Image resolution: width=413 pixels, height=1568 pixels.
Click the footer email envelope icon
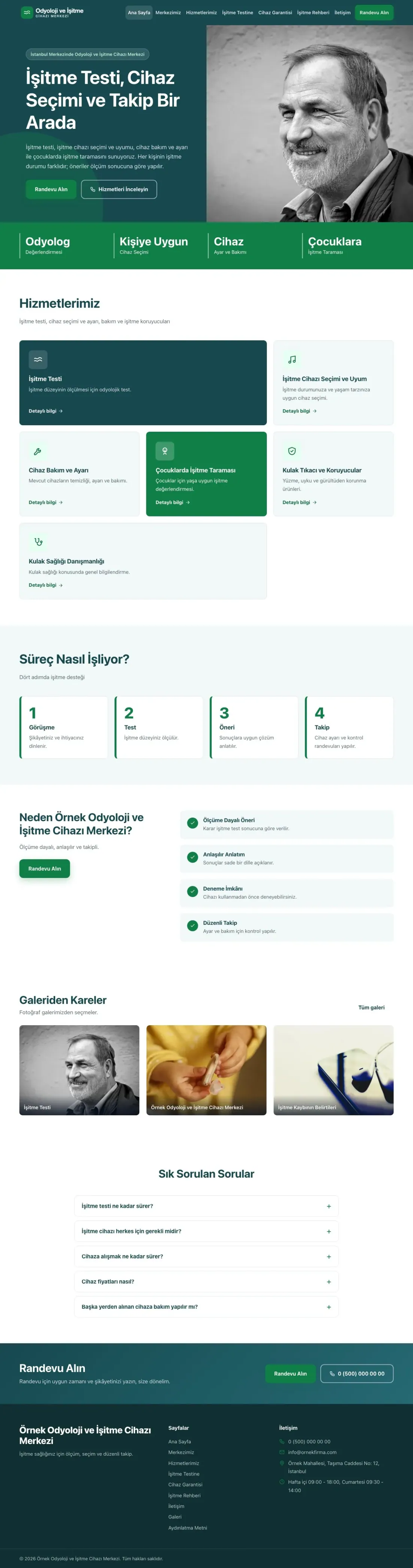(282, 1452)
